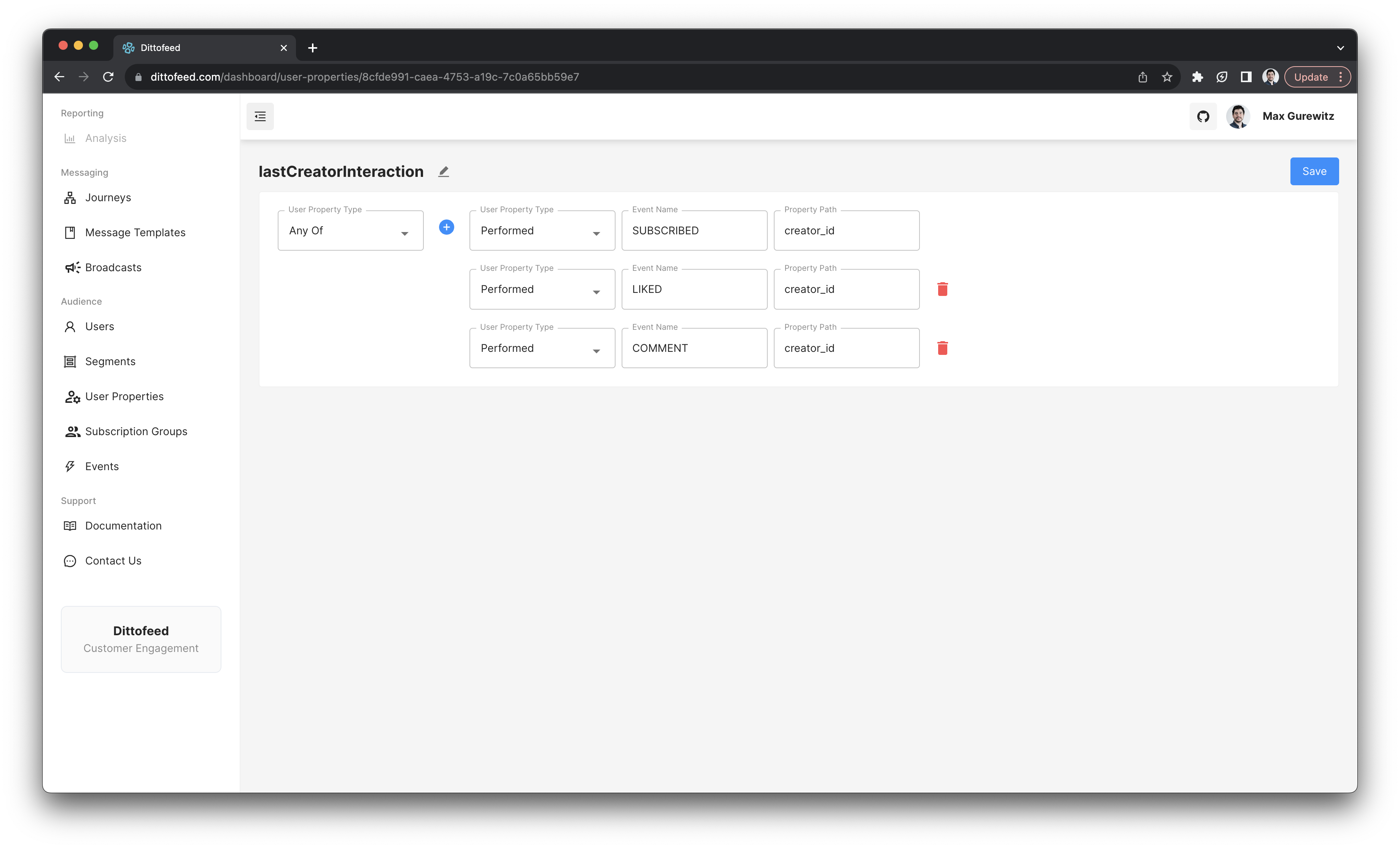Go forward in browser history
This screenshot has height=849, width=1400.
tap(84, 77)
